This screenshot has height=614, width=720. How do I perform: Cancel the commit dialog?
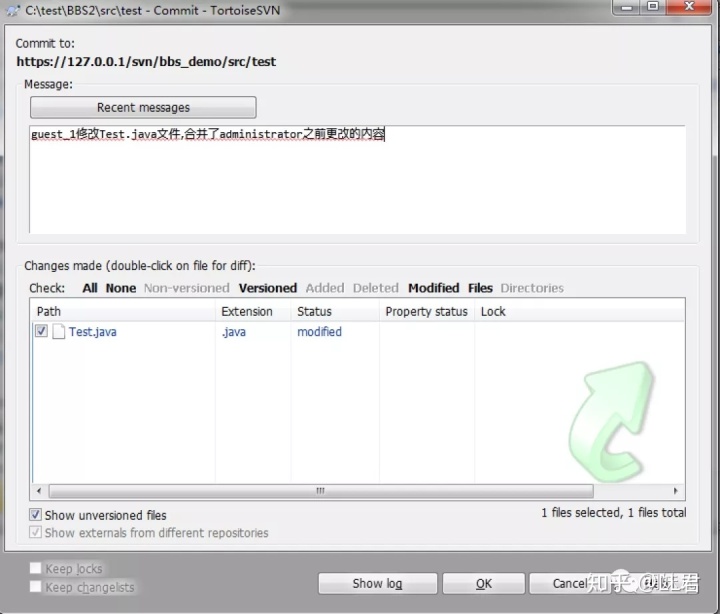click(x=570, y=583)
